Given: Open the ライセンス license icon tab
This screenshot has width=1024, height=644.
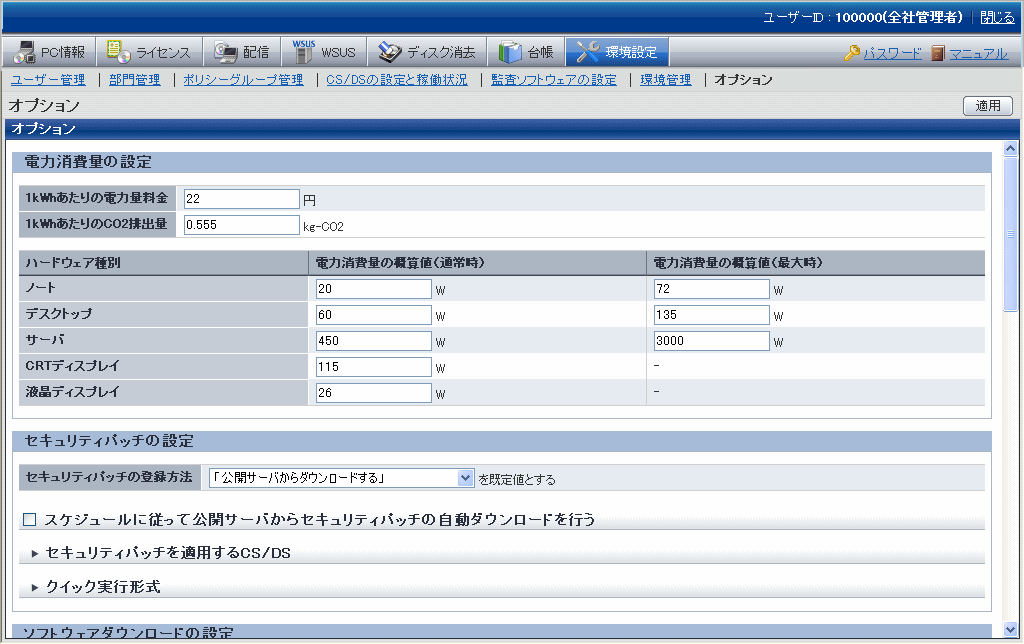Looking at the screenshot, I should click(x=119, y=52).
